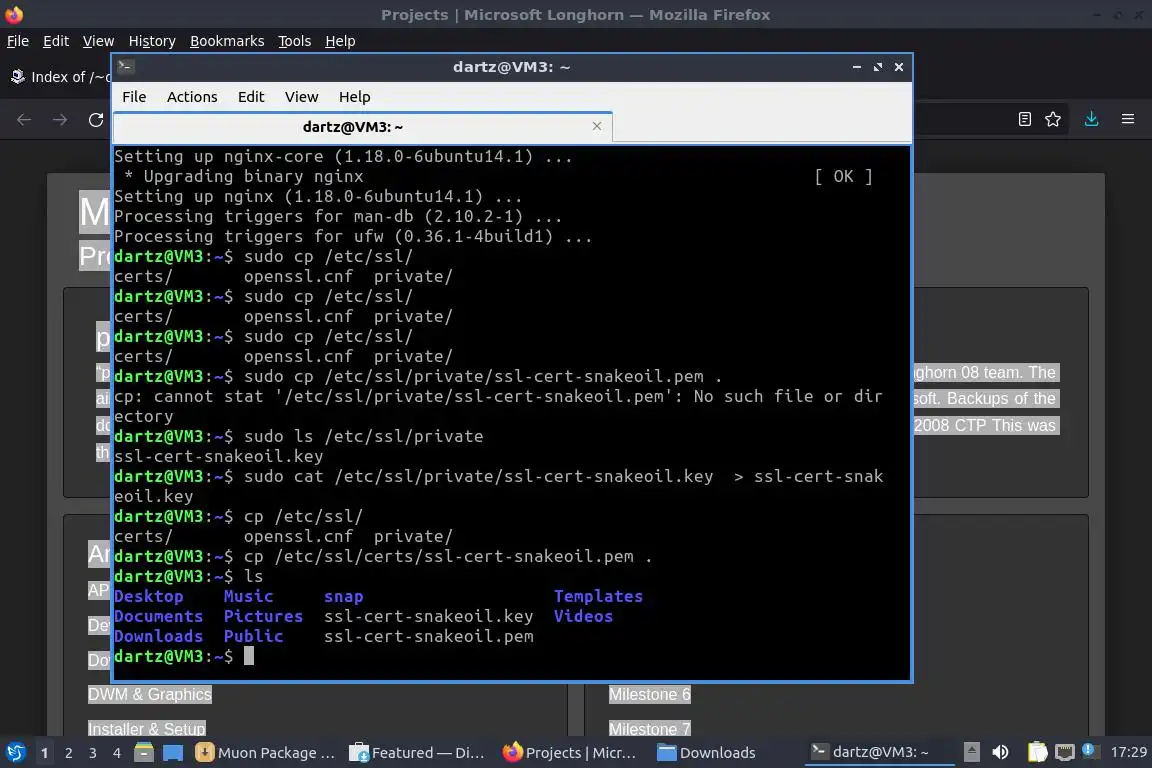This screenshot has height=768, width=1152.
Task: Open Firefox File menu
Action: pos(18,41)
